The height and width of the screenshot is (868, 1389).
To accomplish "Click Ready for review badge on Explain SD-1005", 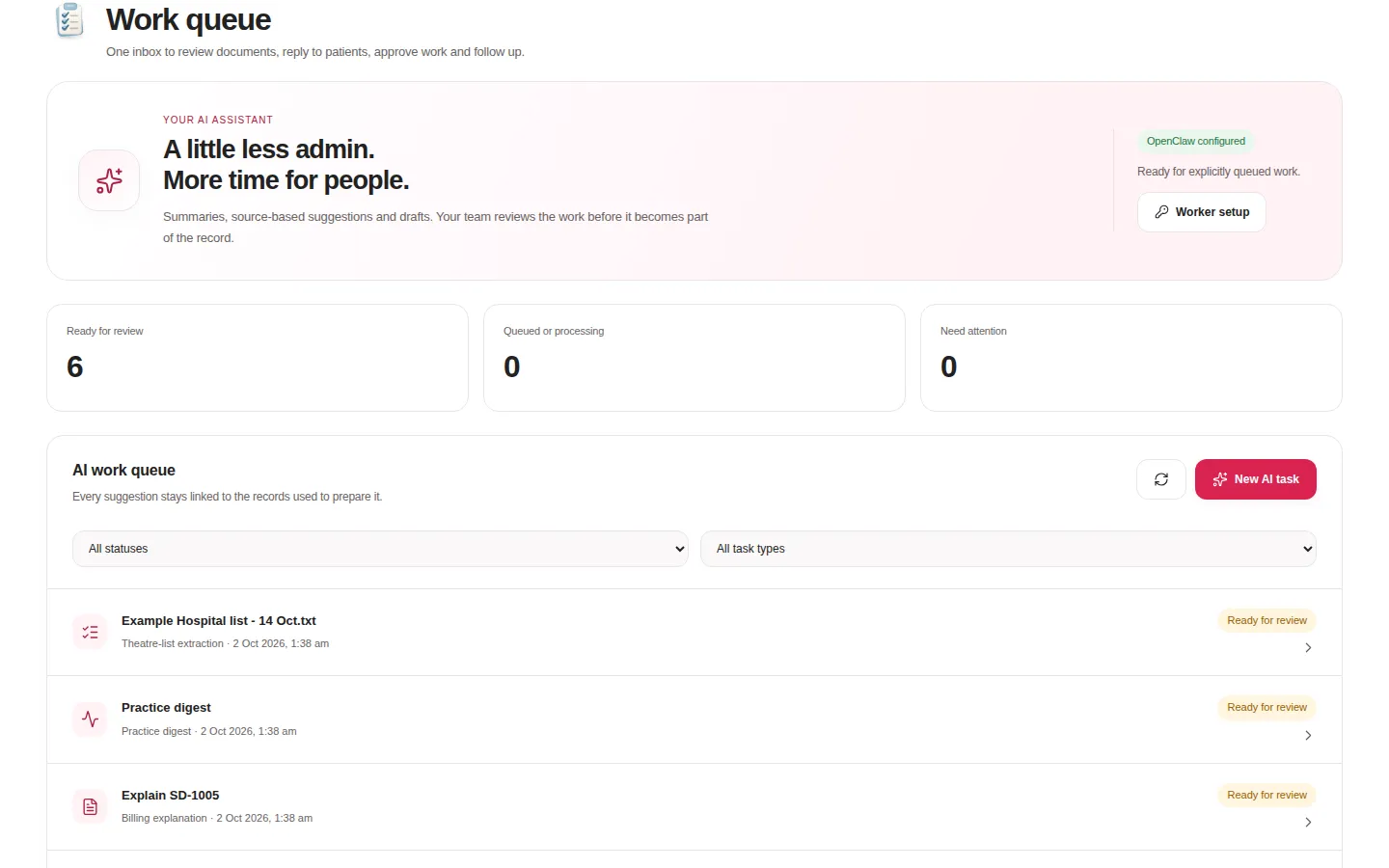I will 1266,796.
